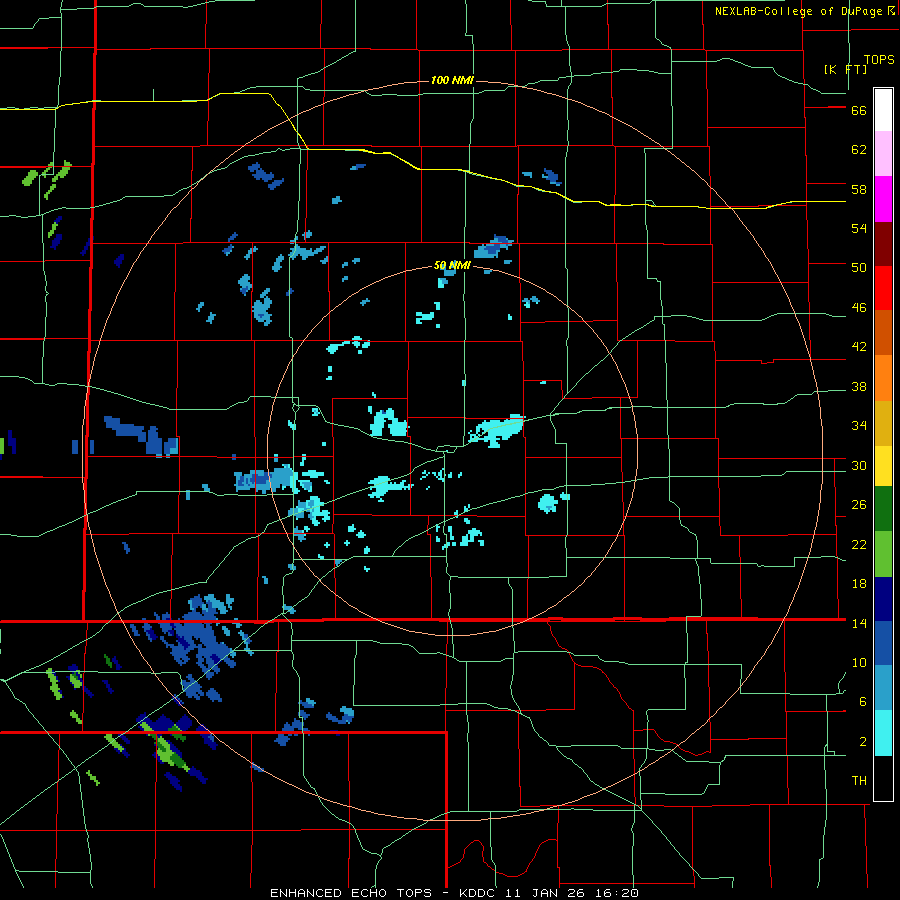Click the 66 legend scale value
Viewport: 900px width, 900px height.
click(x=859, y=111)
